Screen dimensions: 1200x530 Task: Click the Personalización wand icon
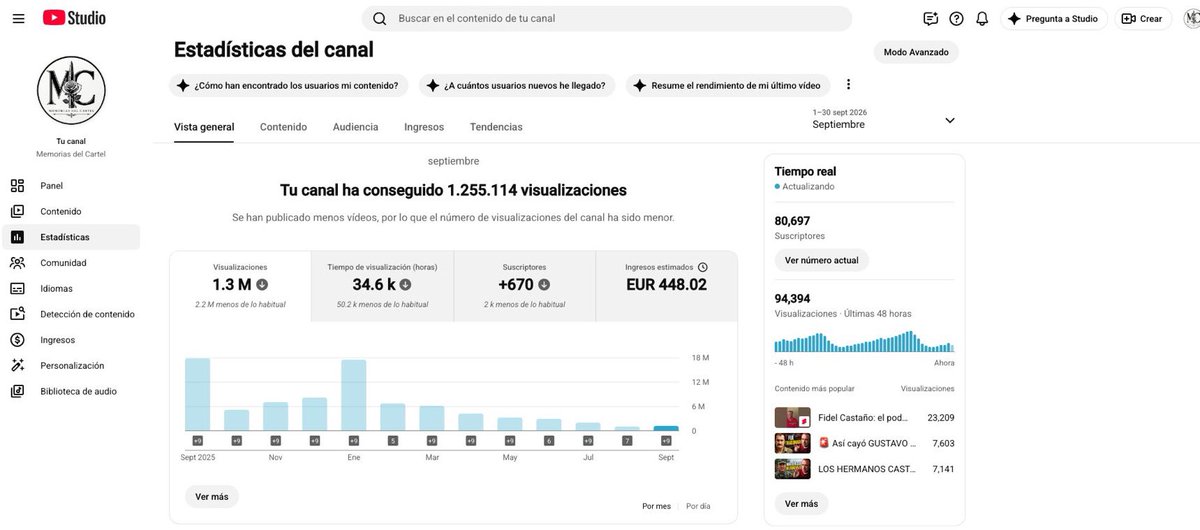tap(17, 365)
